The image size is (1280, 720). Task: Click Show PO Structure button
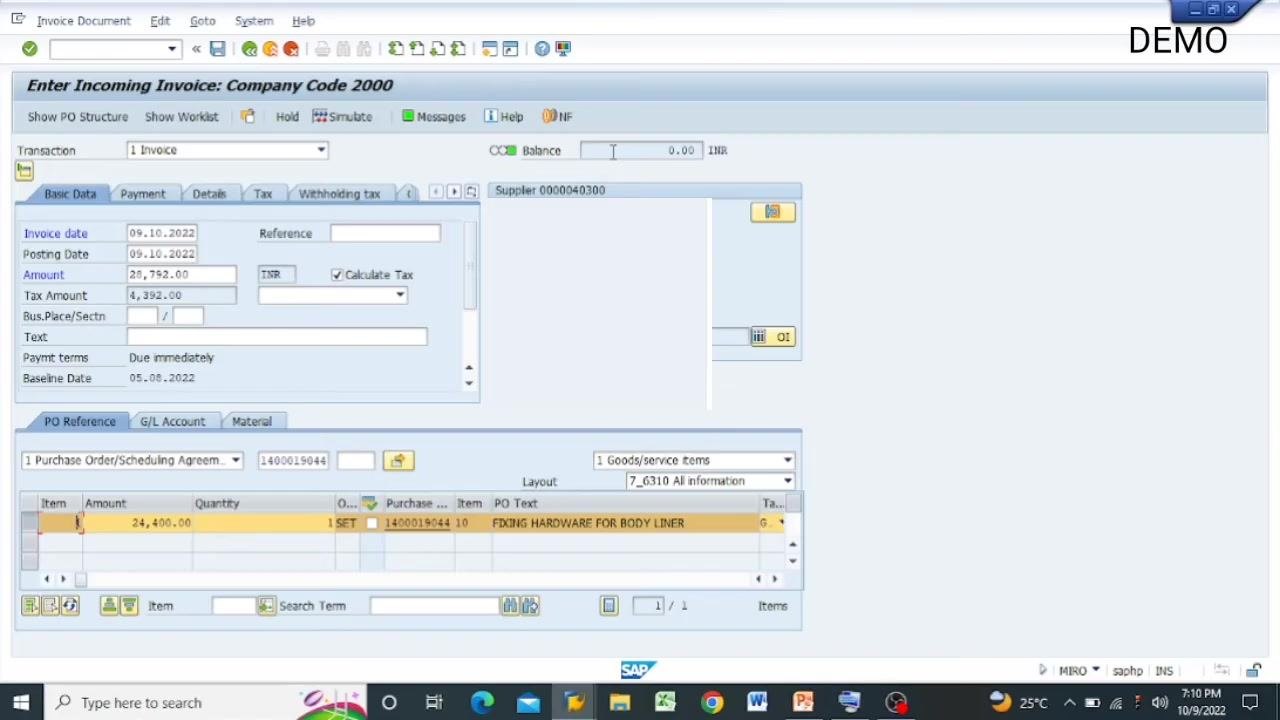78,117
